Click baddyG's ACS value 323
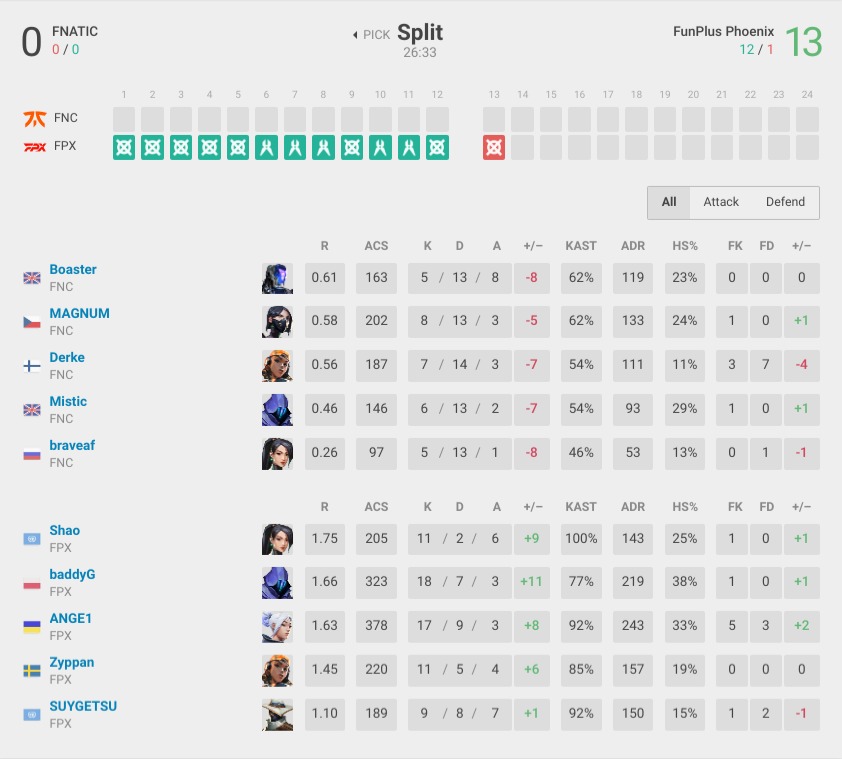 [376, 582]
